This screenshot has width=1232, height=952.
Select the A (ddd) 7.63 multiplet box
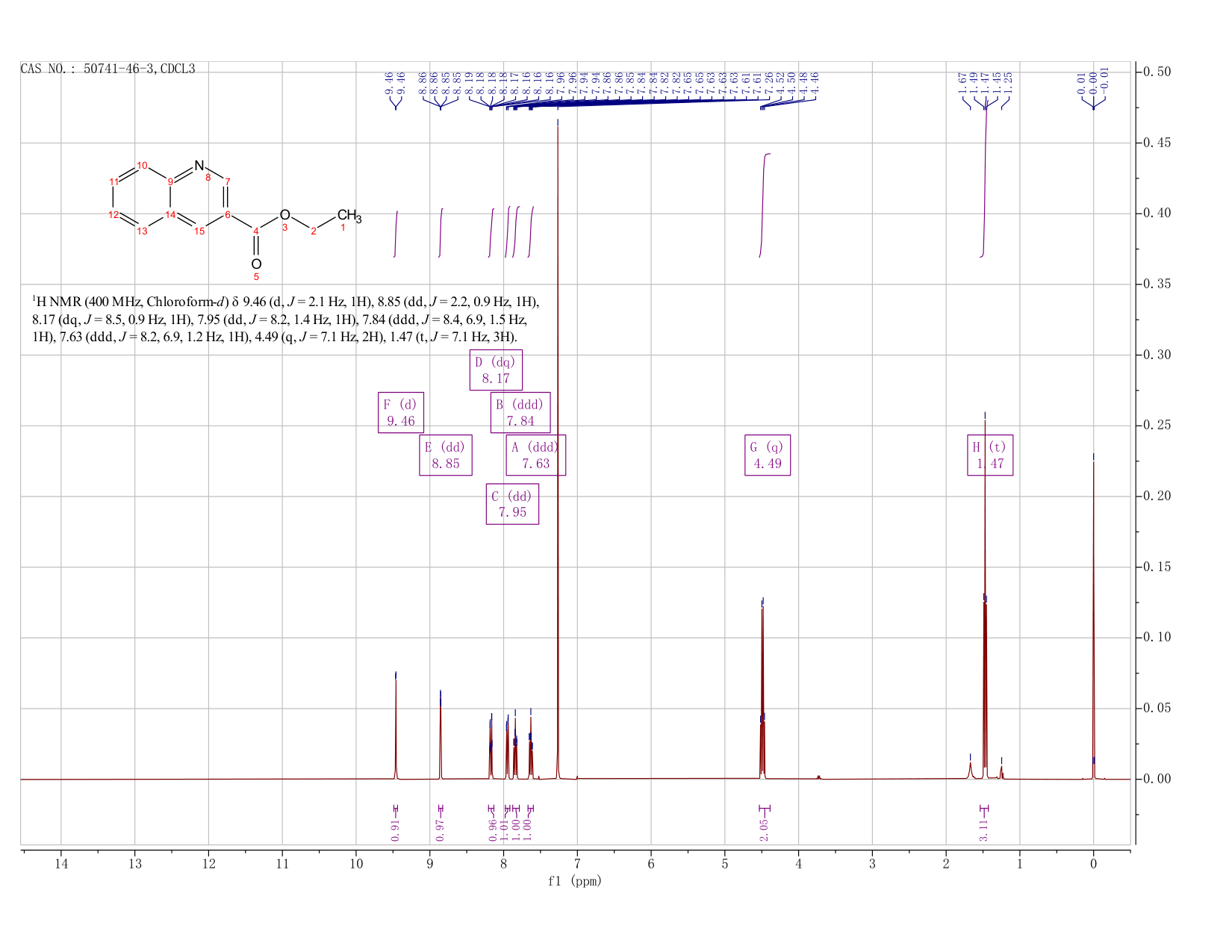pos(535,455)
